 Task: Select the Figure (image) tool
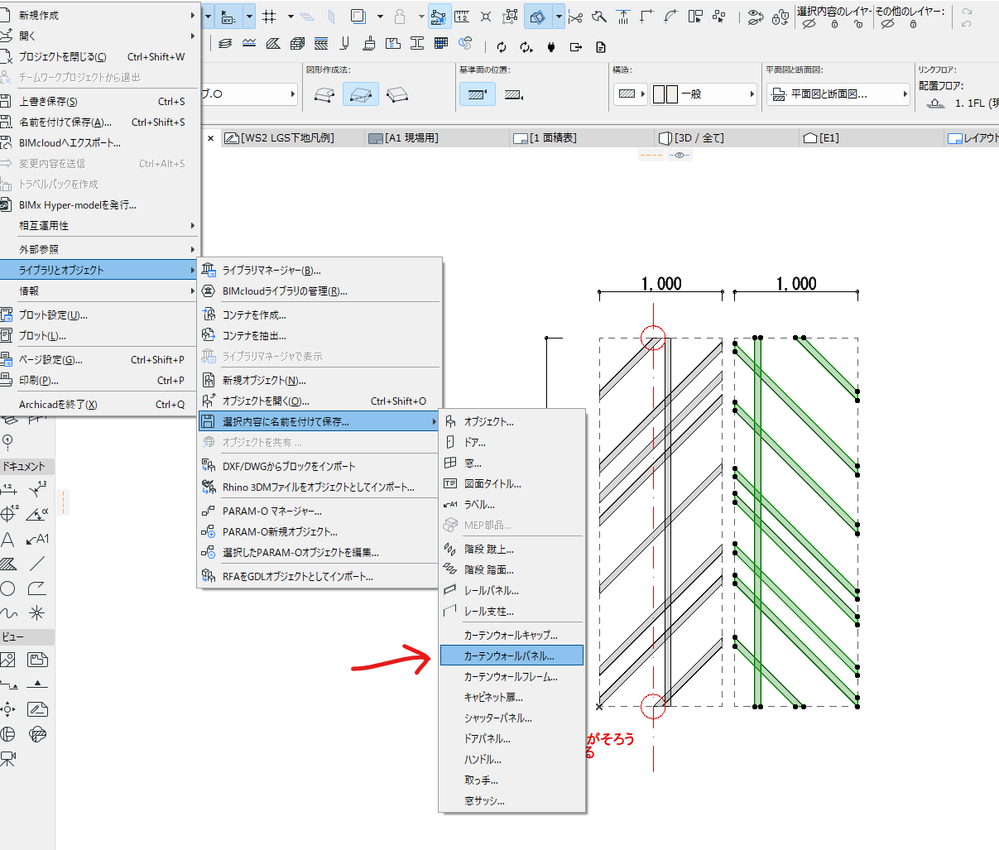[8, 660]
